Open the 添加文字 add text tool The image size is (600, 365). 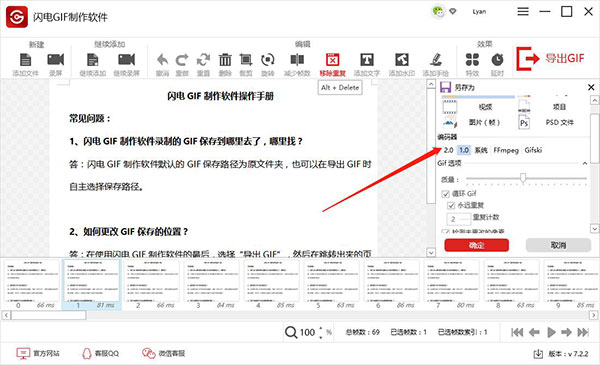[367, 60]
